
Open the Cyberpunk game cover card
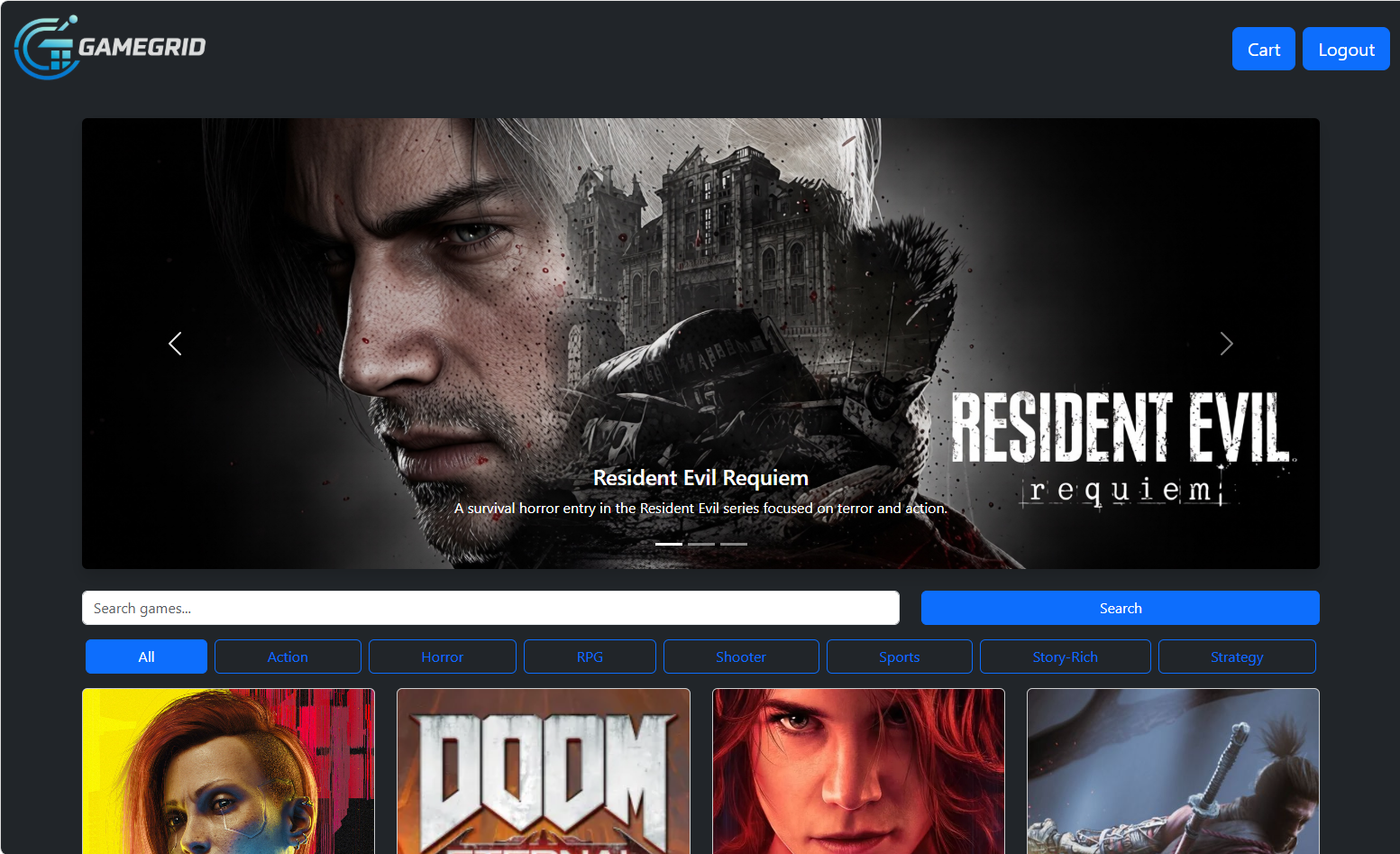(x=228, y=771)
